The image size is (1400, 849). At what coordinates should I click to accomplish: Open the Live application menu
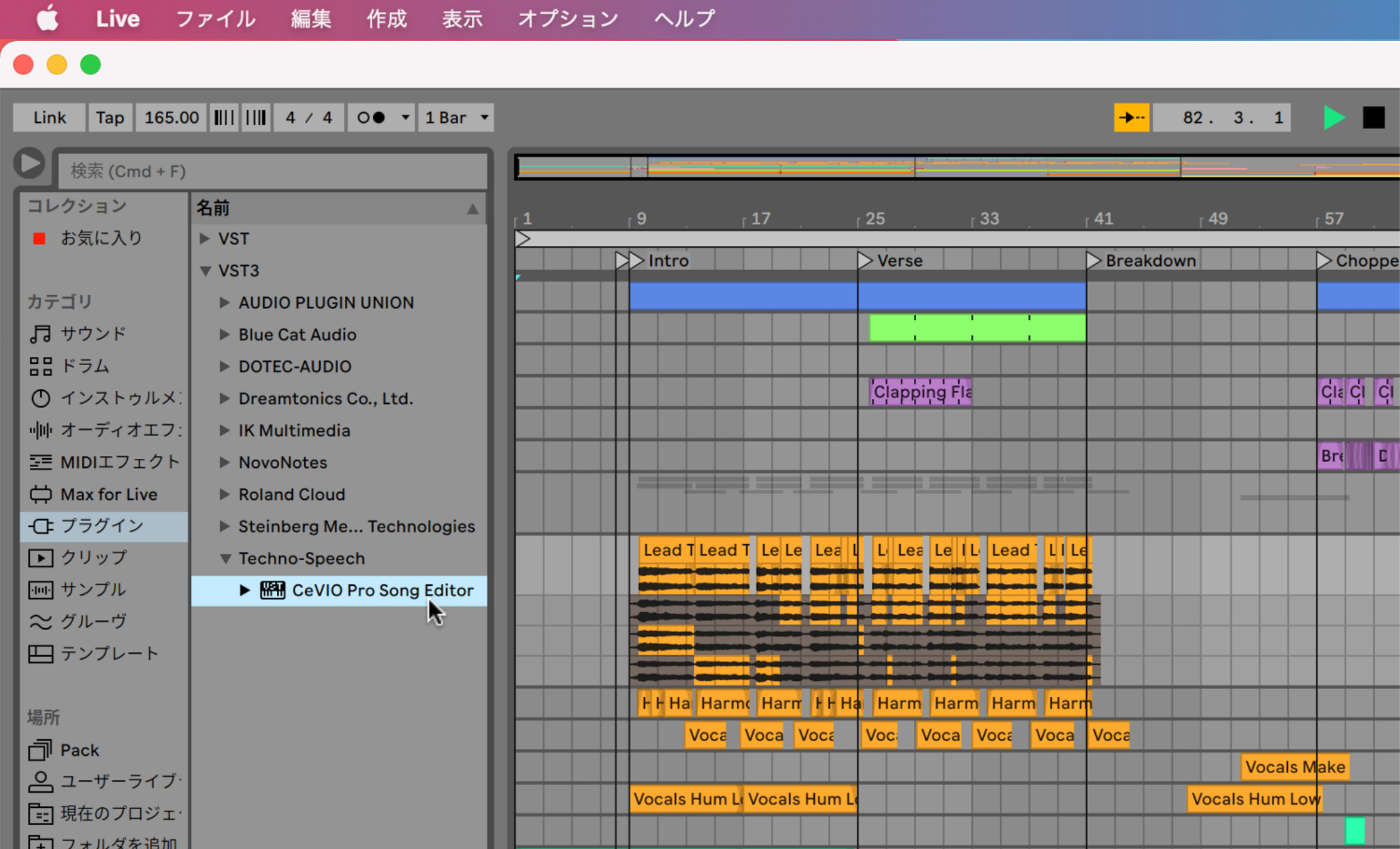click(x=118, y=18)
